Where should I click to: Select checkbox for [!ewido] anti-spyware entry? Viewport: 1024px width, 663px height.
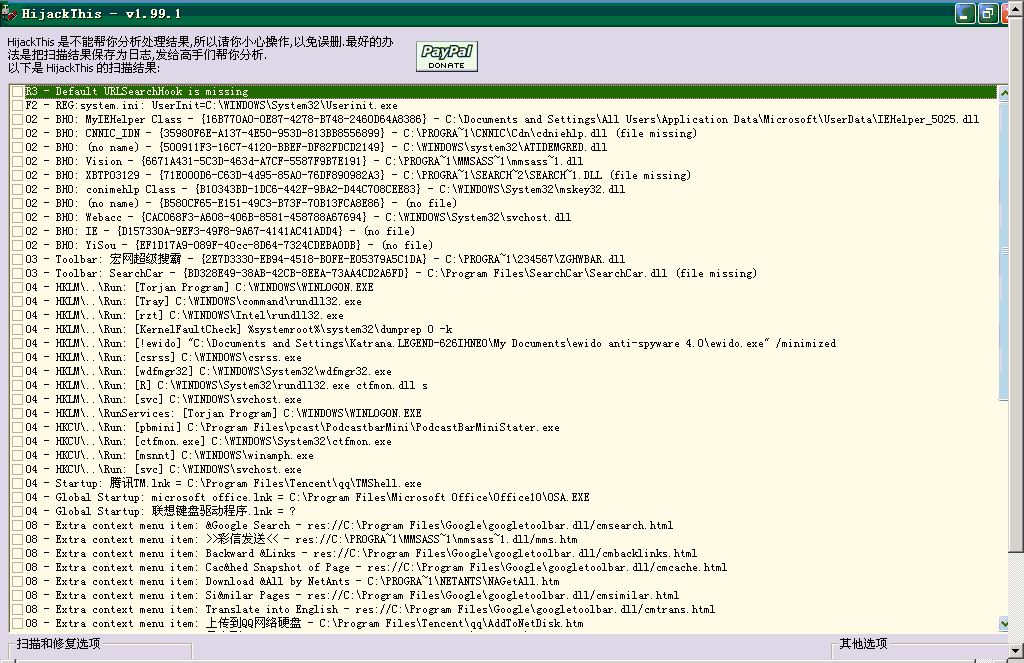coord(18,344)
